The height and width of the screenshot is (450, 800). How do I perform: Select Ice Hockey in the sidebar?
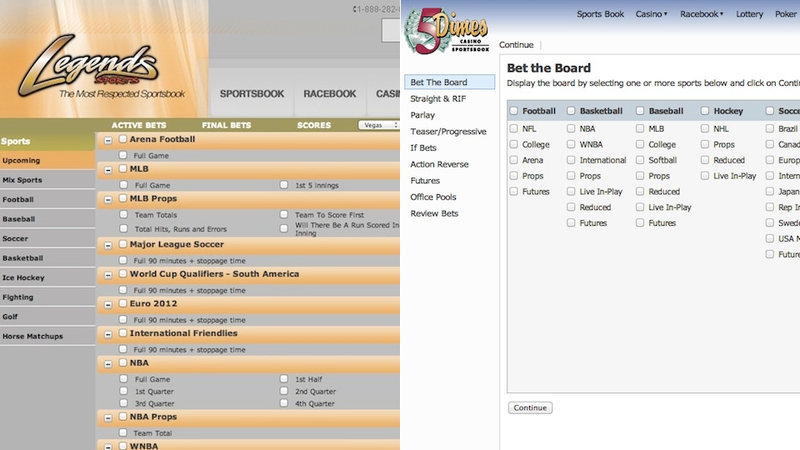click(x=47, y=278)
